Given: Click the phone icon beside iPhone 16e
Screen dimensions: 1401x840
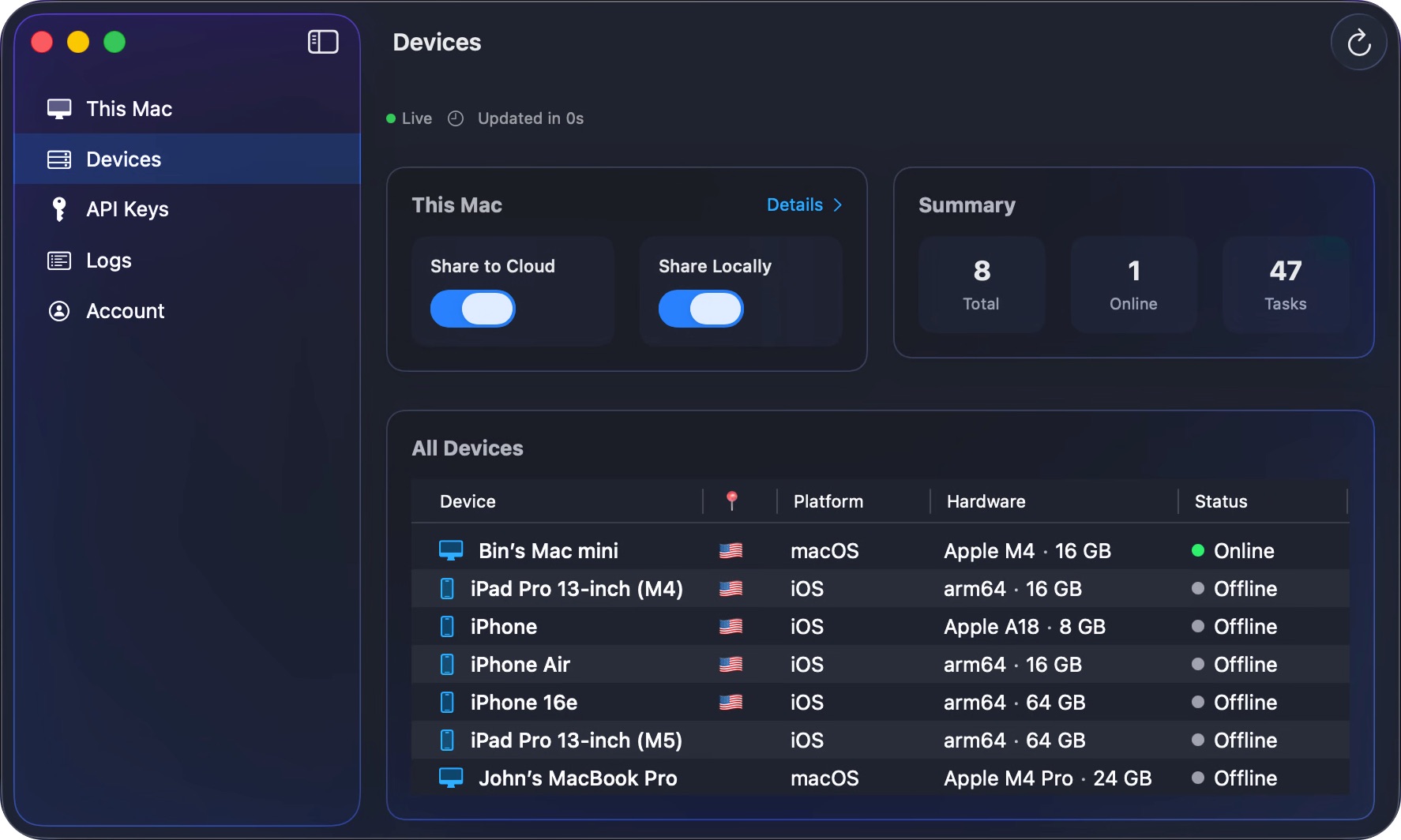Looking at the screenshot, I should 448,702.
